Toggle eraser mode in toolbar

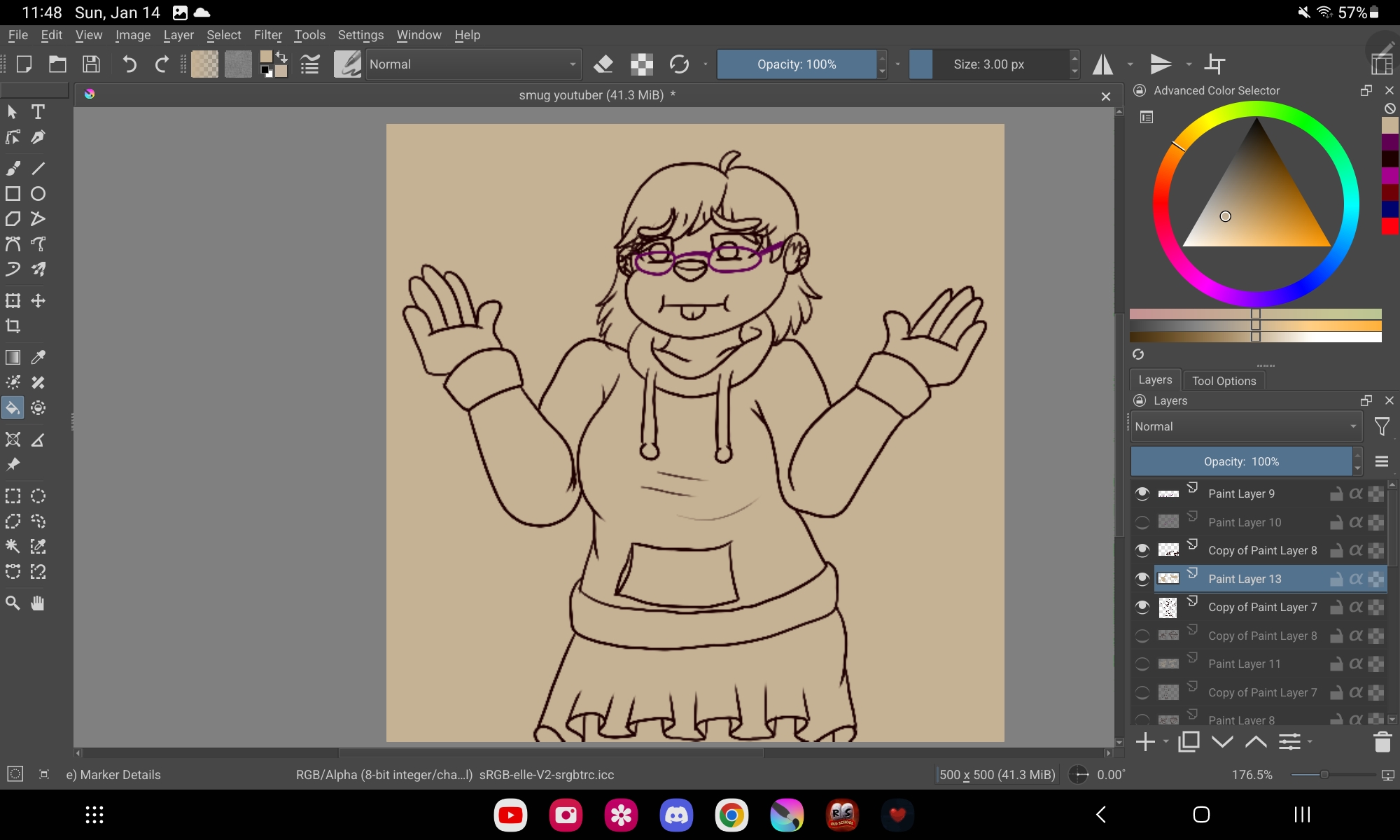coord(603,64)
